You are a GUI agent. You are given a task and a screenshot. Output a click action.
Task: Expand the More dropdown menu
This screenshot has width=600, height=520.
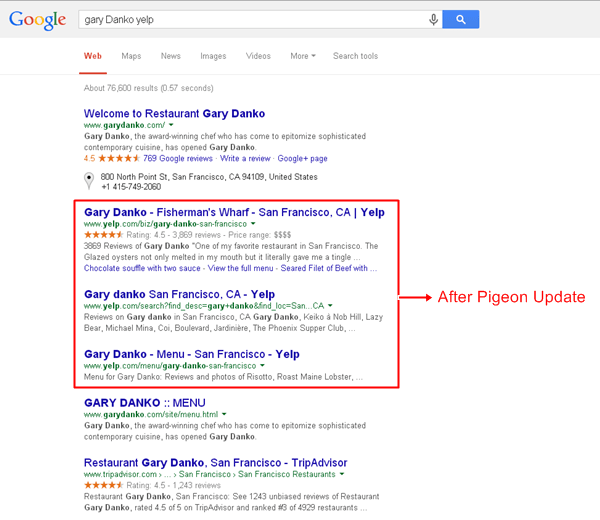point(303,56)
